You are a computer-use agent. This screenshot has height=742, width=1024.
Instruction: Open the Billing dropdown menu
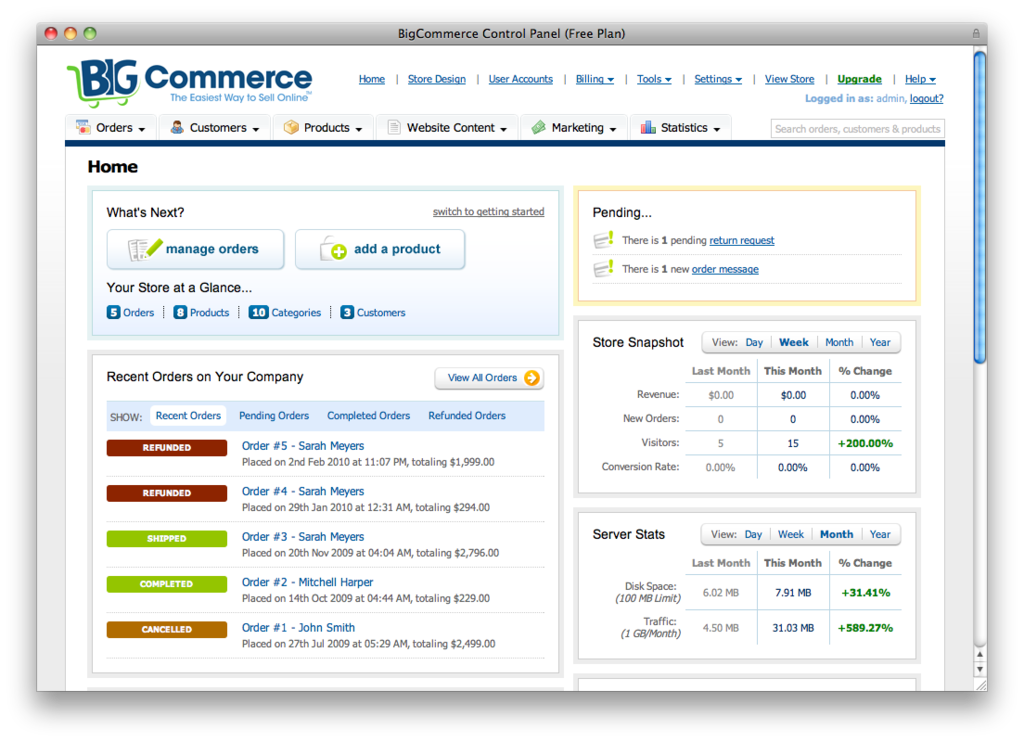click(x=594, y=79)
